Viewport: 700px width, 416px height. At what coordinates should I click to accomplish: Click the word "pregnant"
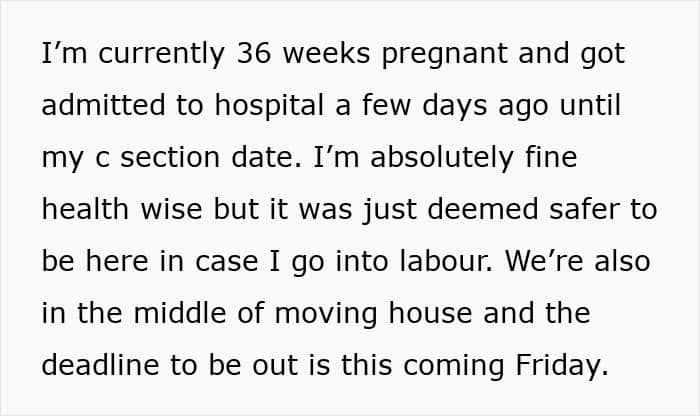444,55
